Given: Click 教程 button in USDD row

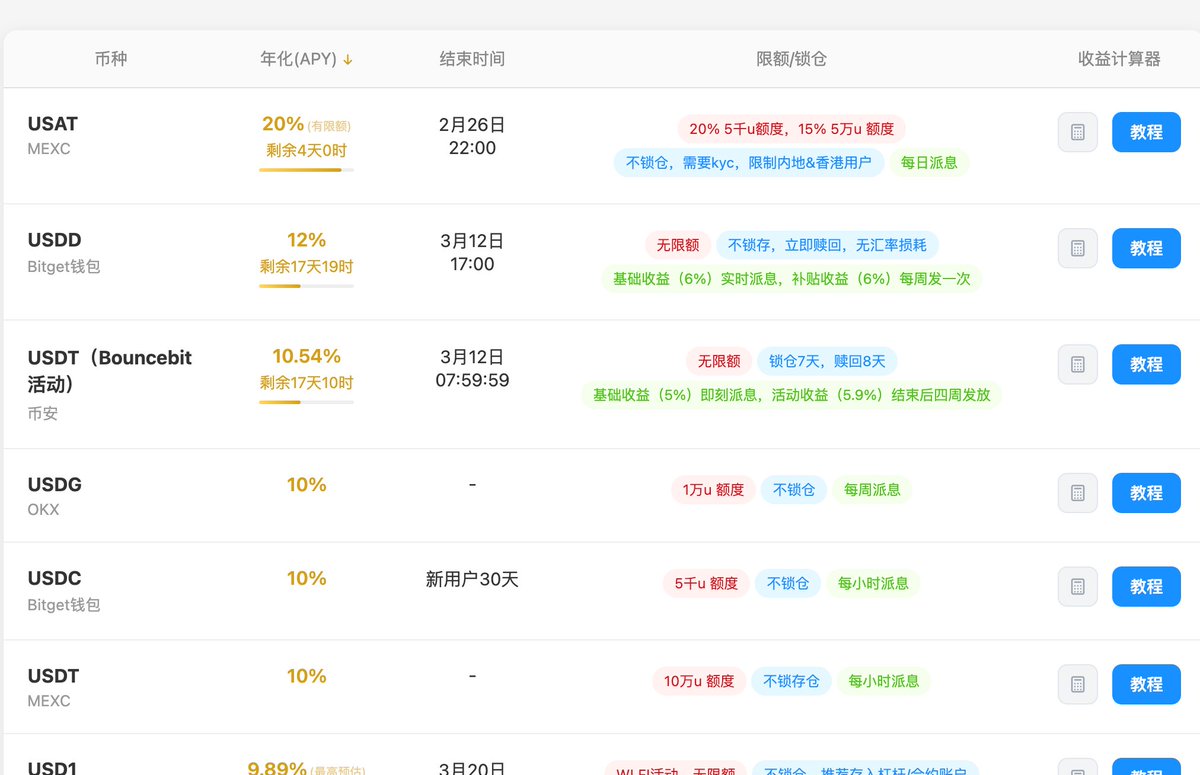Looking at the screenshot, I should (1146, 248).
